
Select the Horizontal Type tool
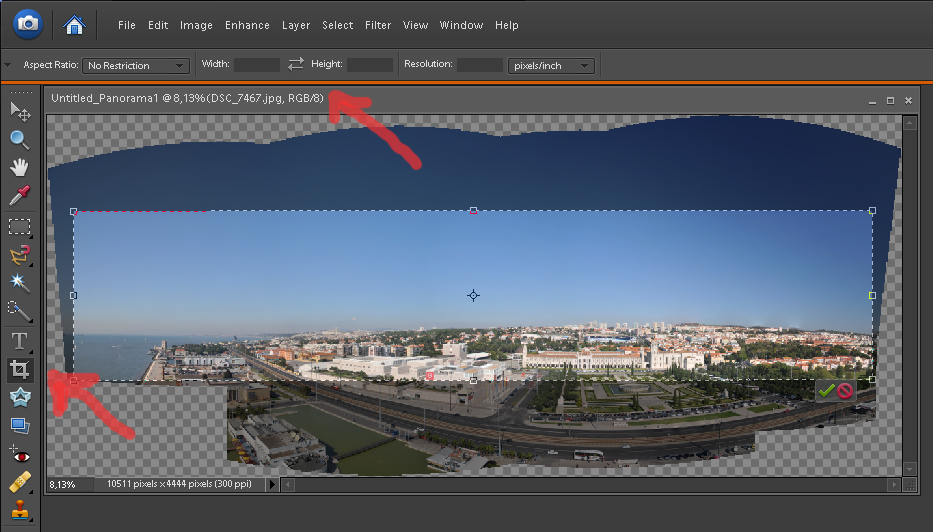click(x=19, y=341)
